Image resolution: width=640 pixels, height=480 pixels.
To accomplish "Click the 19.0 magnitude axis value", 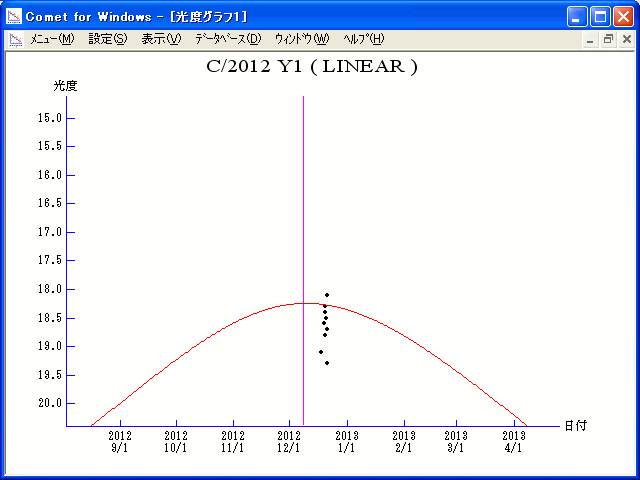I will 50,346.
